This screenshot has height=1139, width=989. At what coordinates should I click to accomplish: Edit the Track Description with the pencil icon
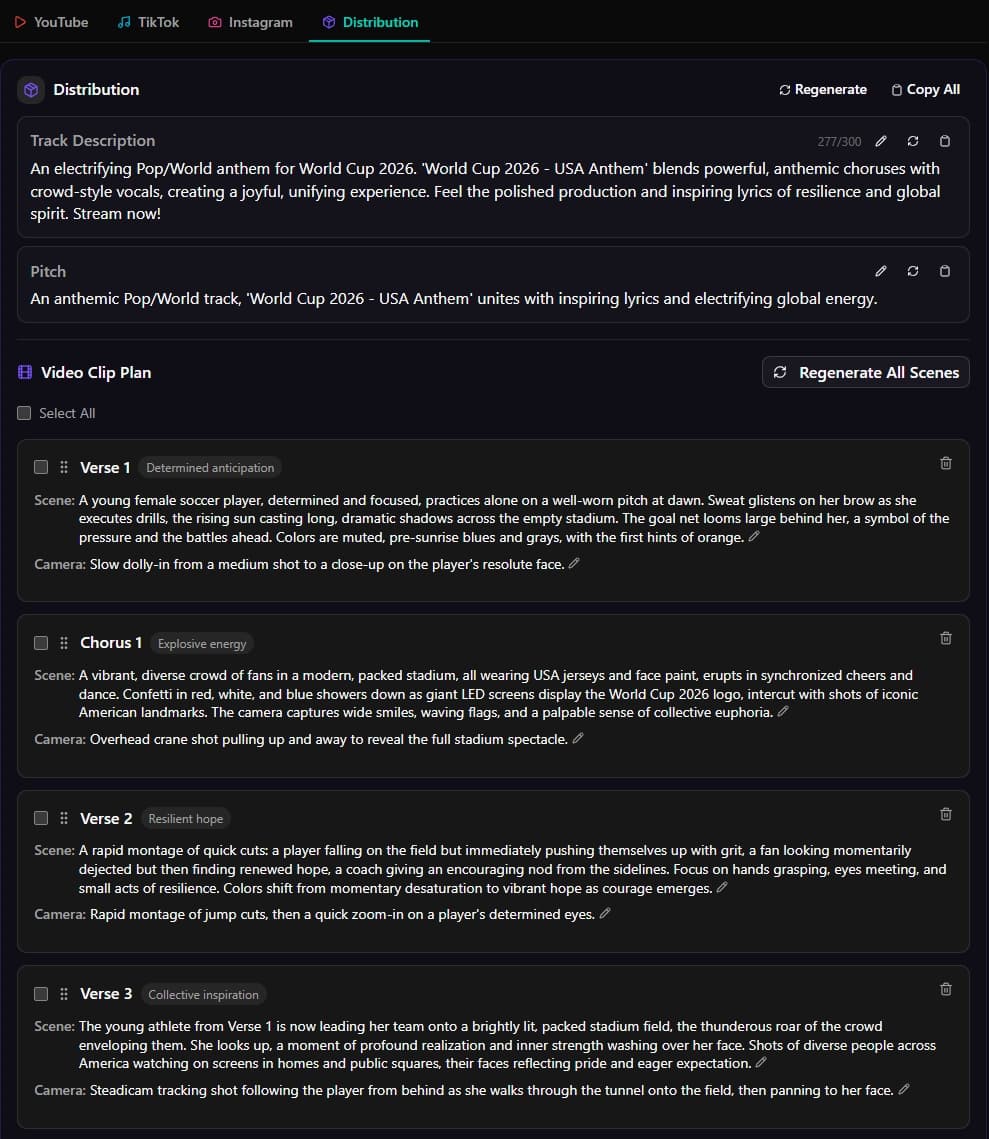tap(880, 141)
